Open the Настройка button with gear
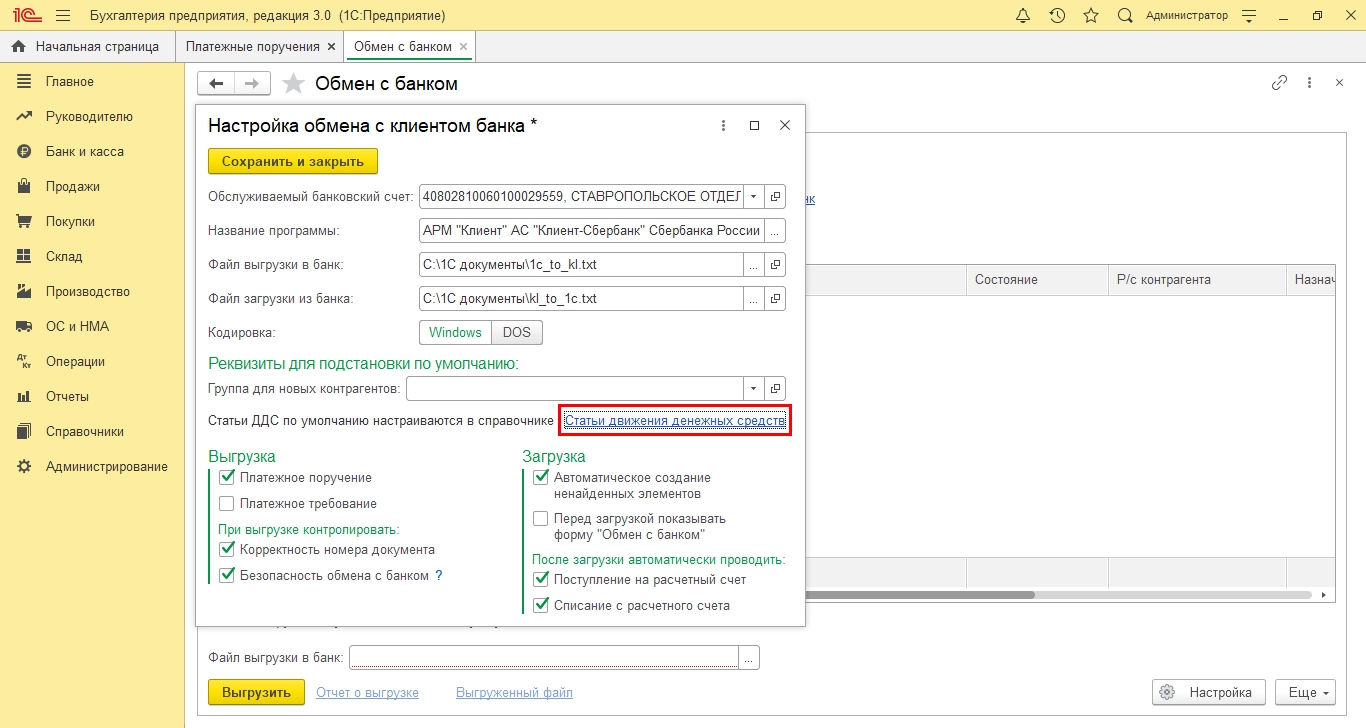 click(1209, 692)
